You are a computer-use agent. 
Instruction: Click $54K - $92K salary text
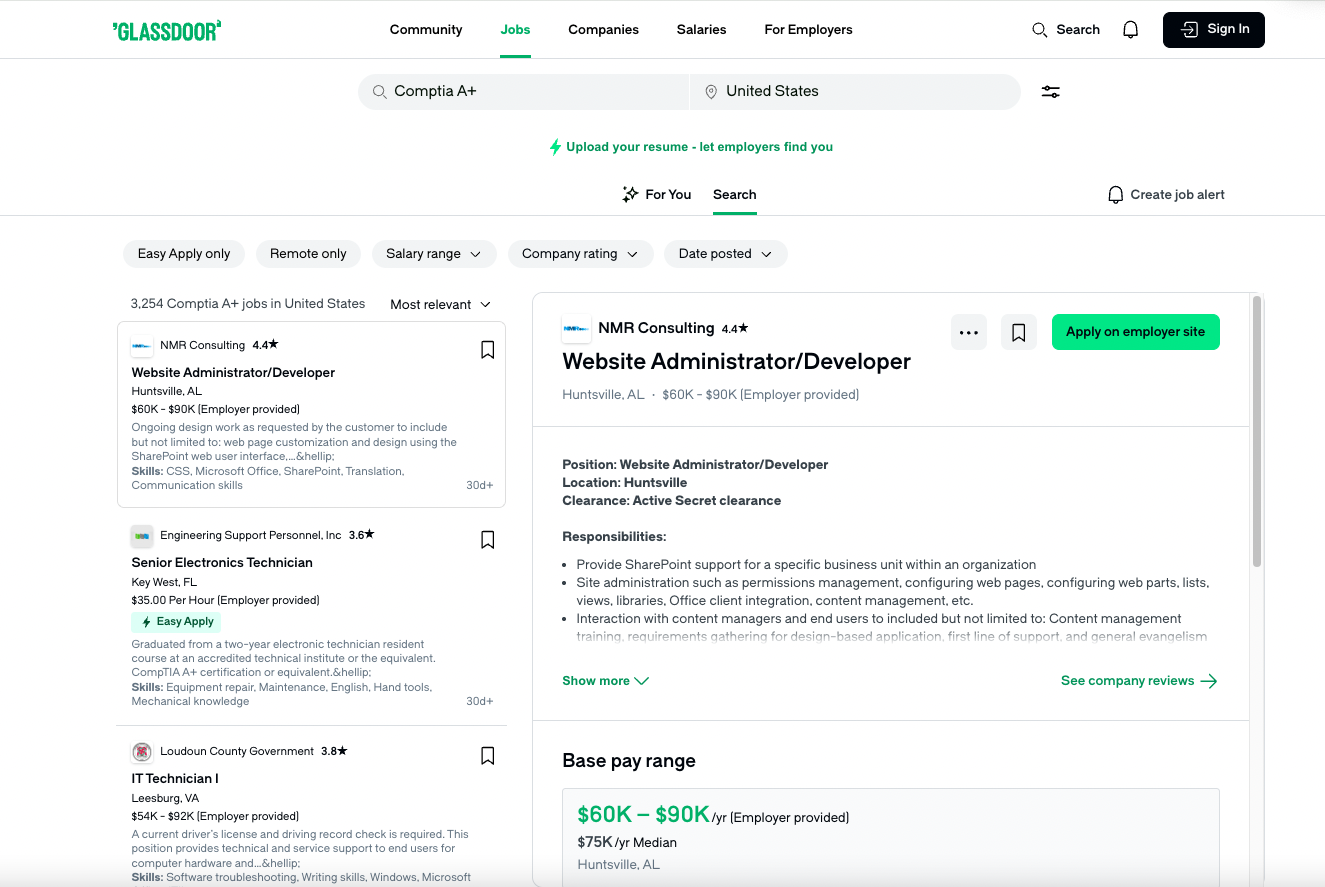215,817
